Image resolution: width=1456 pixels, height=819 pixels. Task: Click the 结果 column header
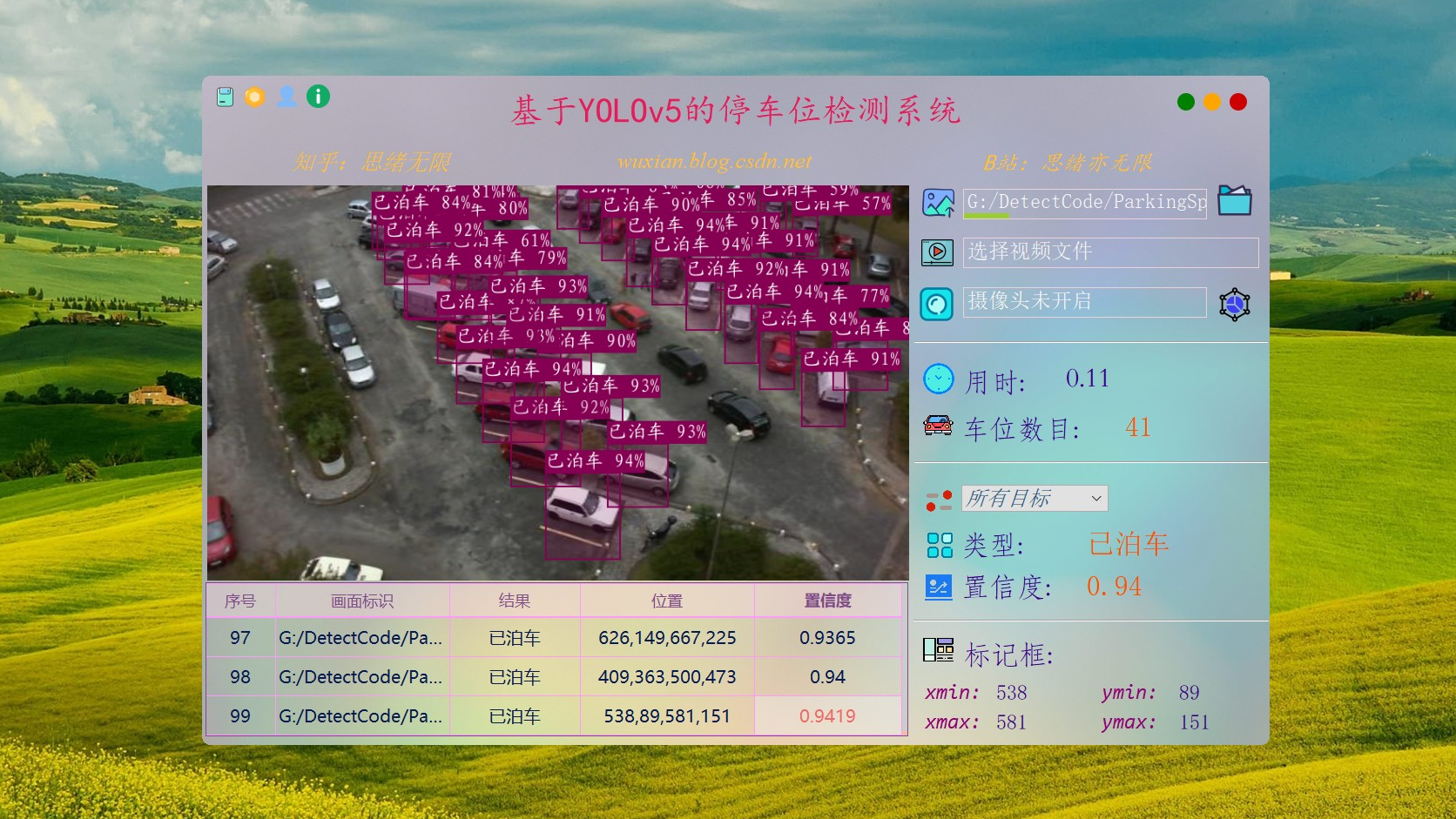(x=515, y=601)
